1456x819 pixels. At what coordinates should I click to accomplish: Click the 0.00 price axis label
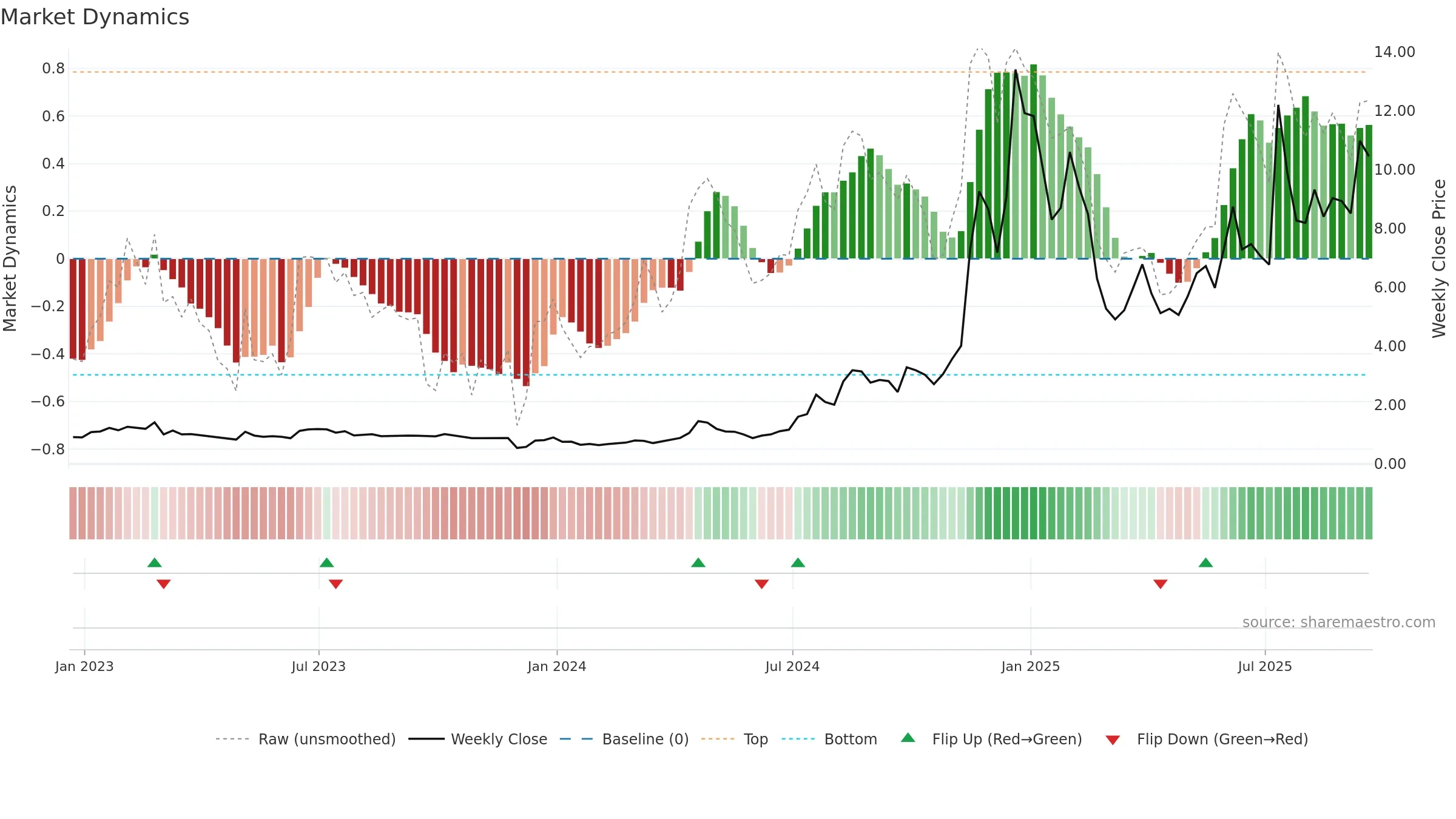coord(1390,464)
